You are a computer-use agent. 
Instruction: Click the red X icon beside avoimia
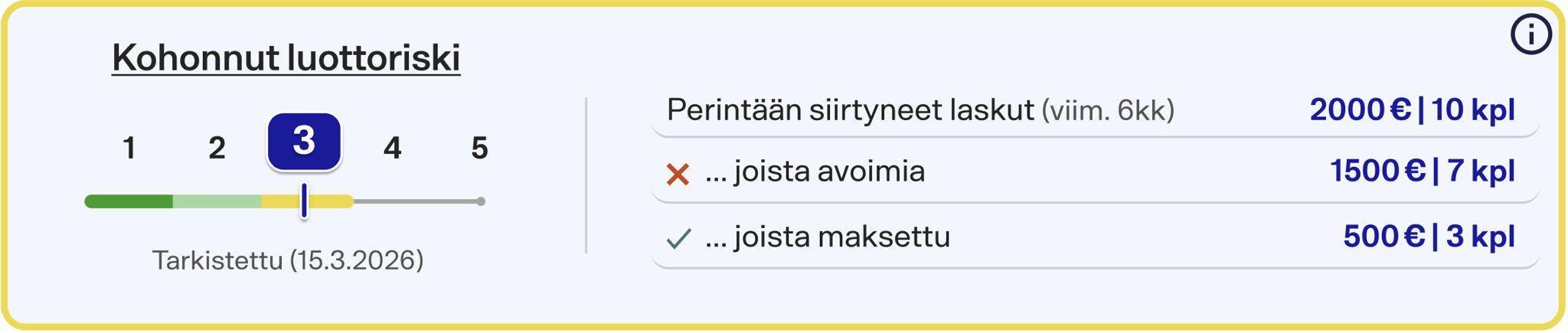coord(678,175)
